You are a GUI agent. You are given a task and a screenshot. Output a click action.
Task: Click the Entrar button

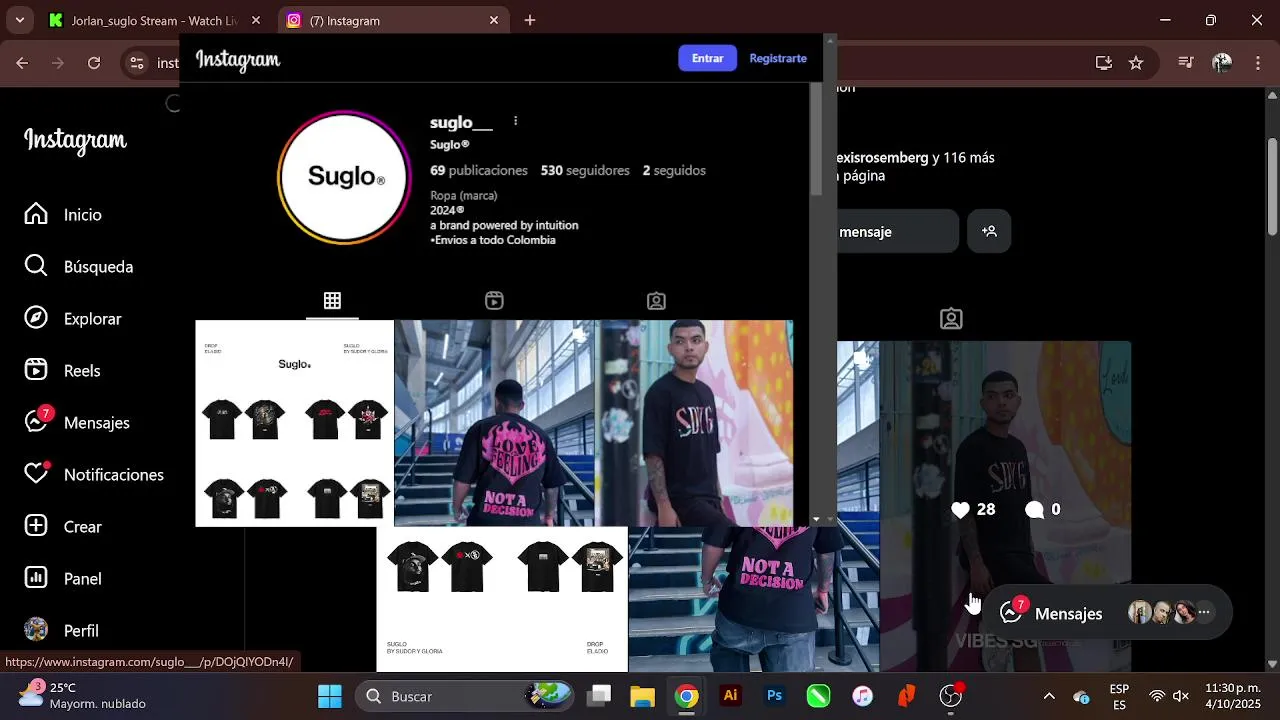click(x=707, y=58)
